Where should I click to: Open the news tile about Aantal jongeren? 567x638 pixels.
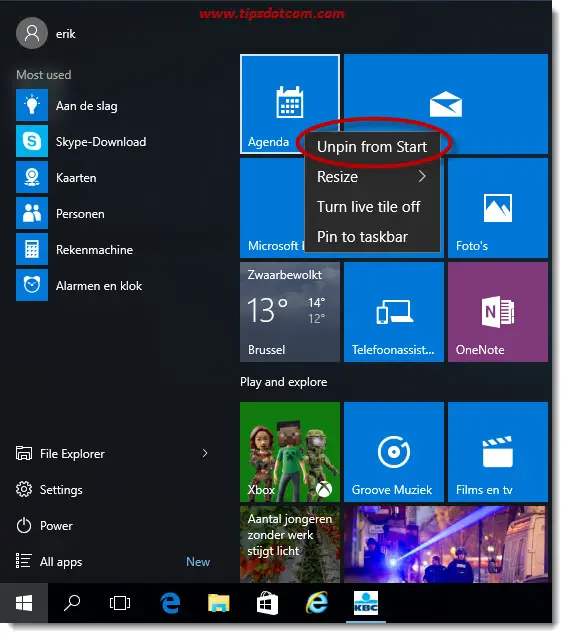coord(290,544)
